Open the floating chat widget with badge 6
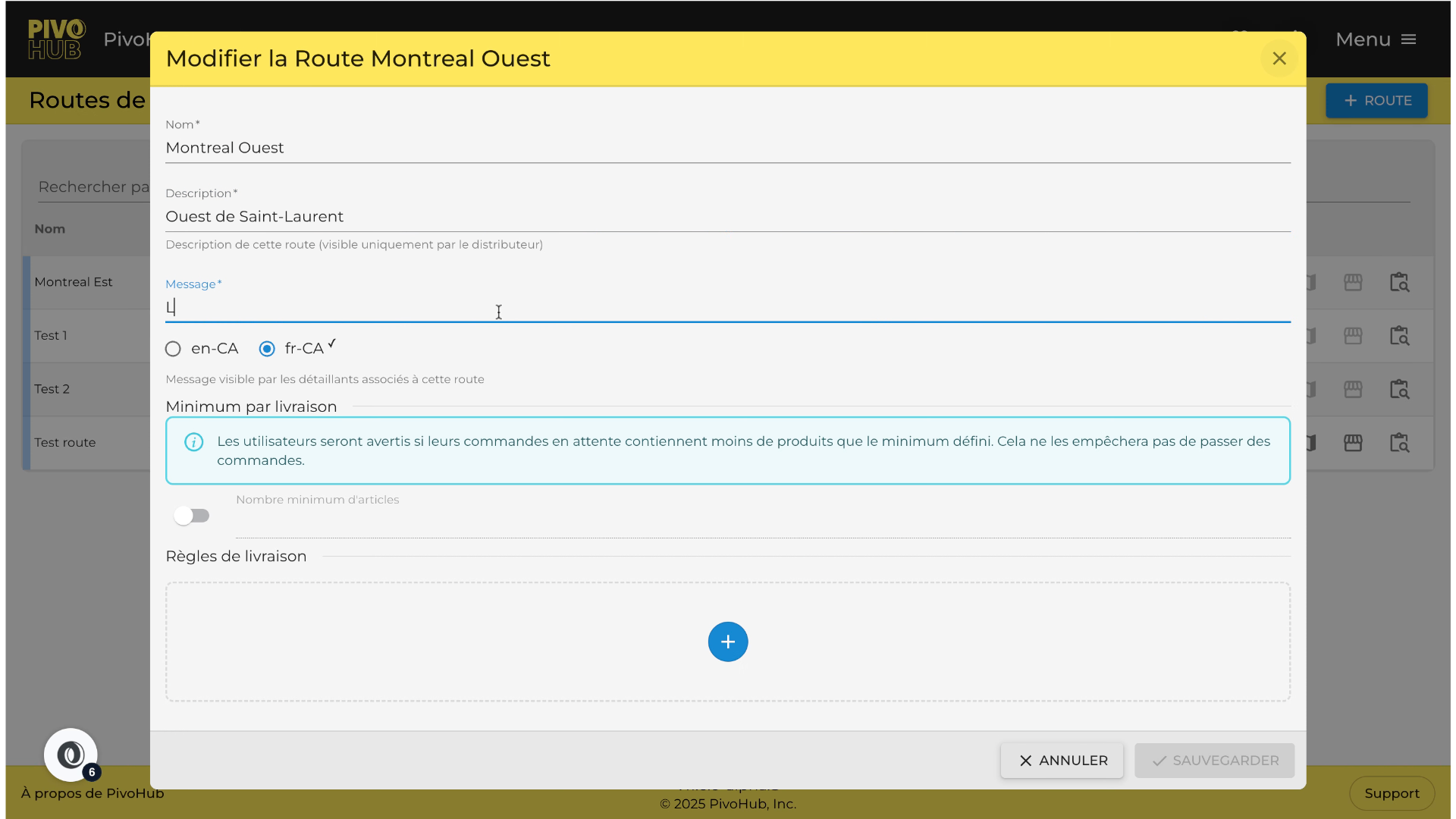Viewport: 1456px width, 819px height. pyautogui.click(x=71, y=755)
